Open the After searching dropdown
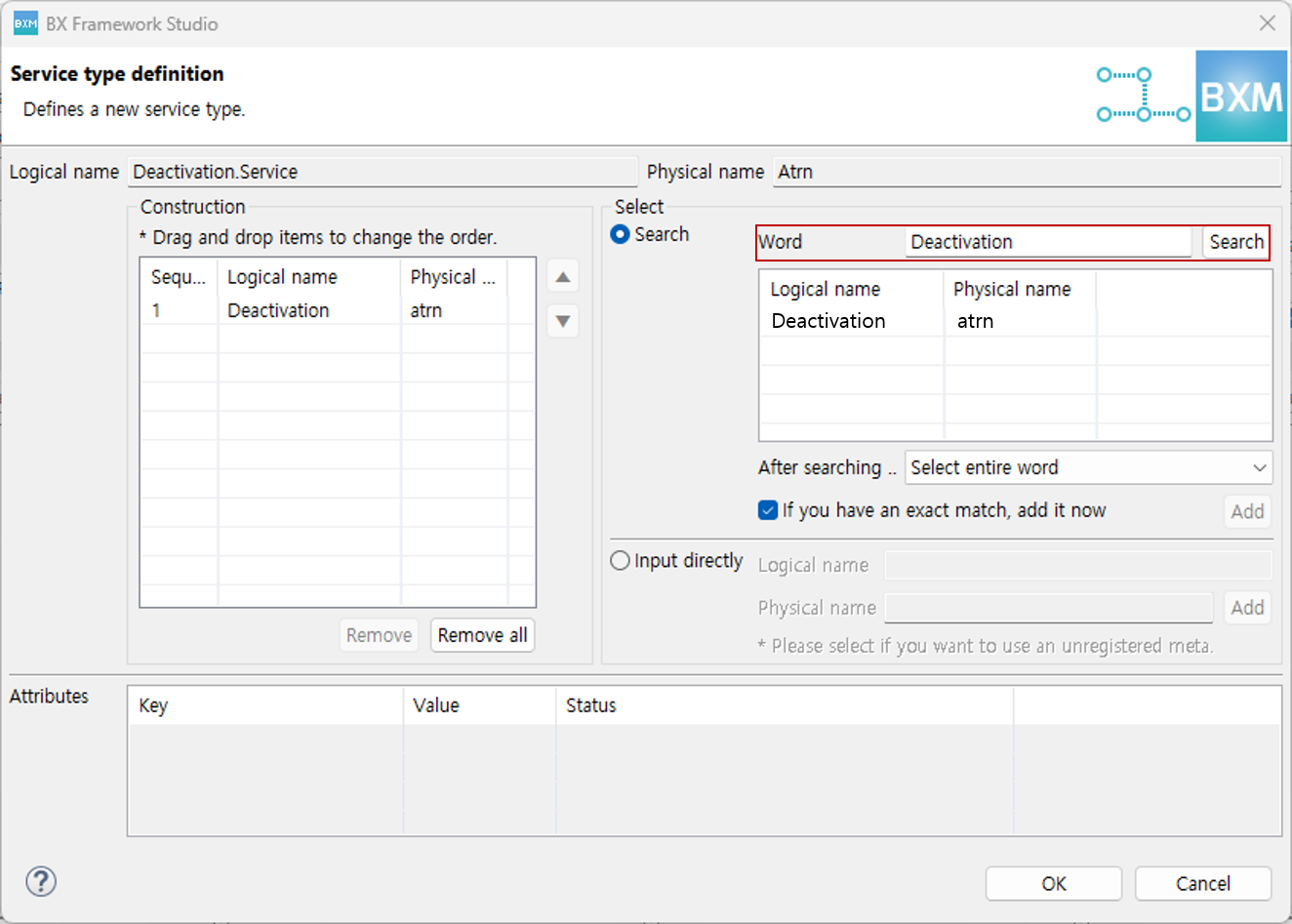This screenshot has width=1292, height=924. (x=1087, y=467)
